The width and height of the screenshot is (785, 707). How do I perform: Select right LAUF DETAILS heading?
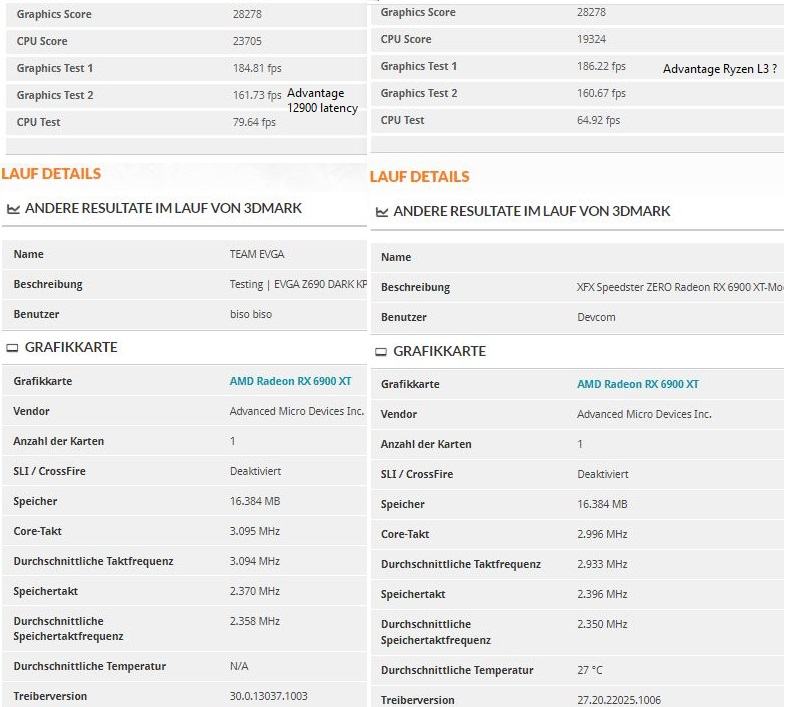(x=420, y=177)
